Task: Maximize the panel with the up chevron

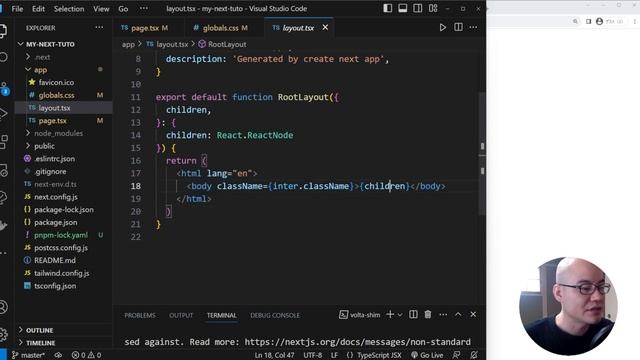Action: click(458, 314)
